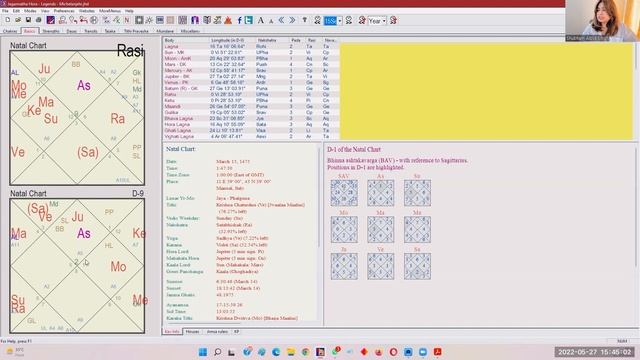Viewport: 640px width, 360px height.
Task: Open the View menu
Action: (45, 11)
